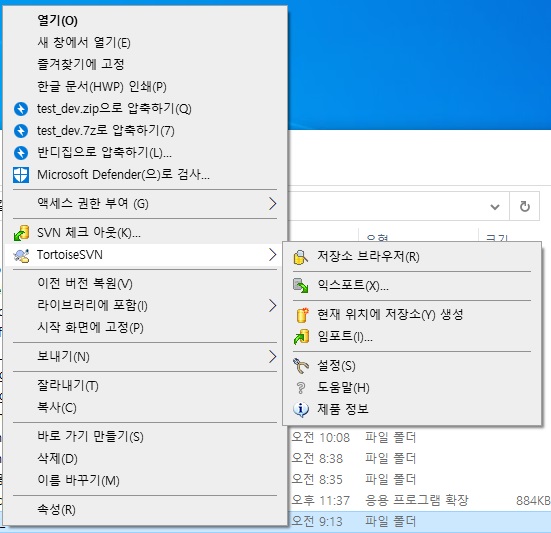The image size is (551, 533).
Task: Click the row dated 오전 10:08
Action: click(x=420, y=438)
